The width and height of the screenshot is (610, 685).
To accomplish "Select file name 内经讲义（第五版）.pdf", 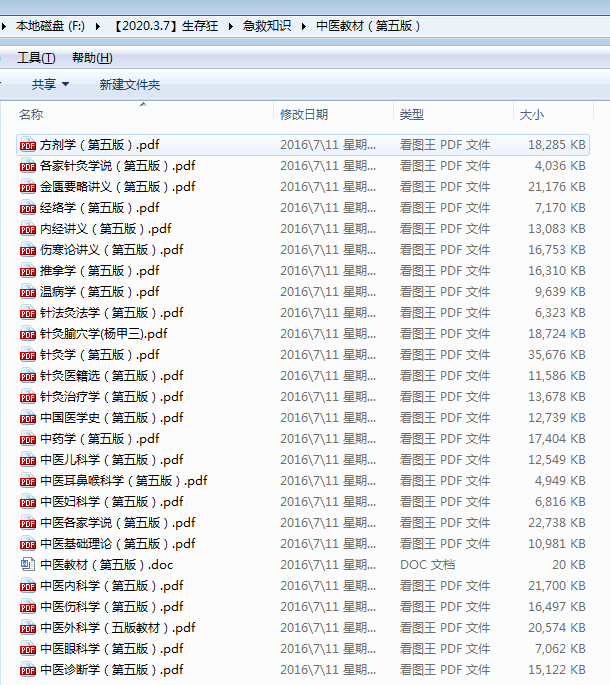I will point(106,228).
